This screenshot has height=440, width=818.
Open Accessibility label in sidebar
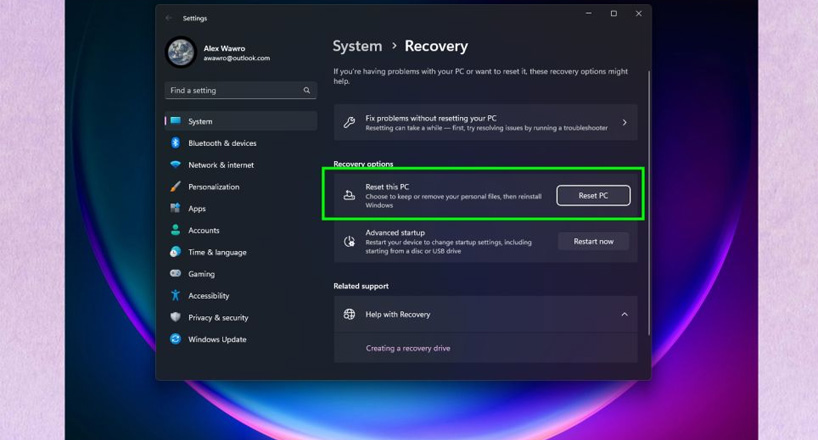click(209, 296)
